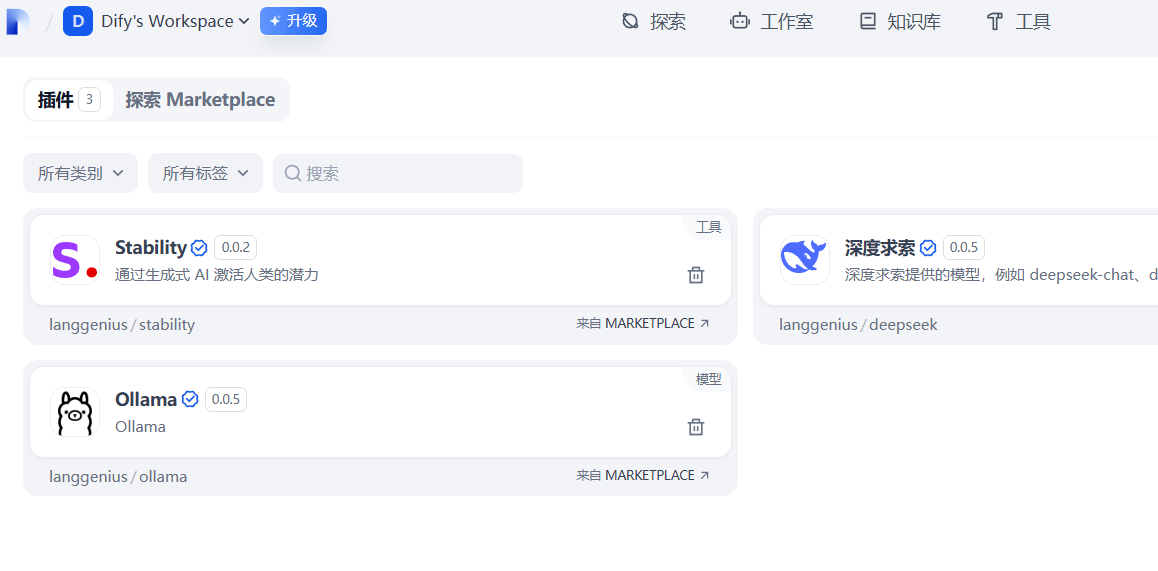Click Stability description 通过生成式 AI 激活人类的潜力
Image resolution: width=1158 pixels, height=571 pixels.
(x=217, y=275)
